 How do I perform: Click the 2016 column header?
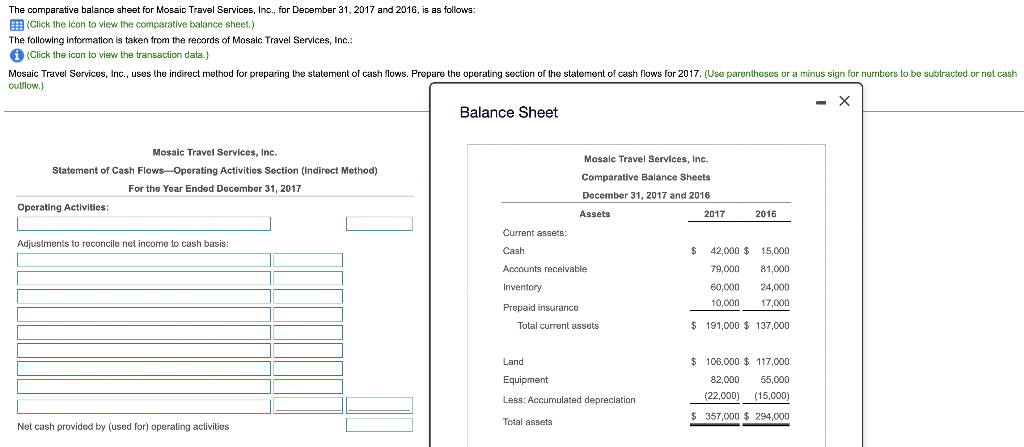(x=765, y=214)
